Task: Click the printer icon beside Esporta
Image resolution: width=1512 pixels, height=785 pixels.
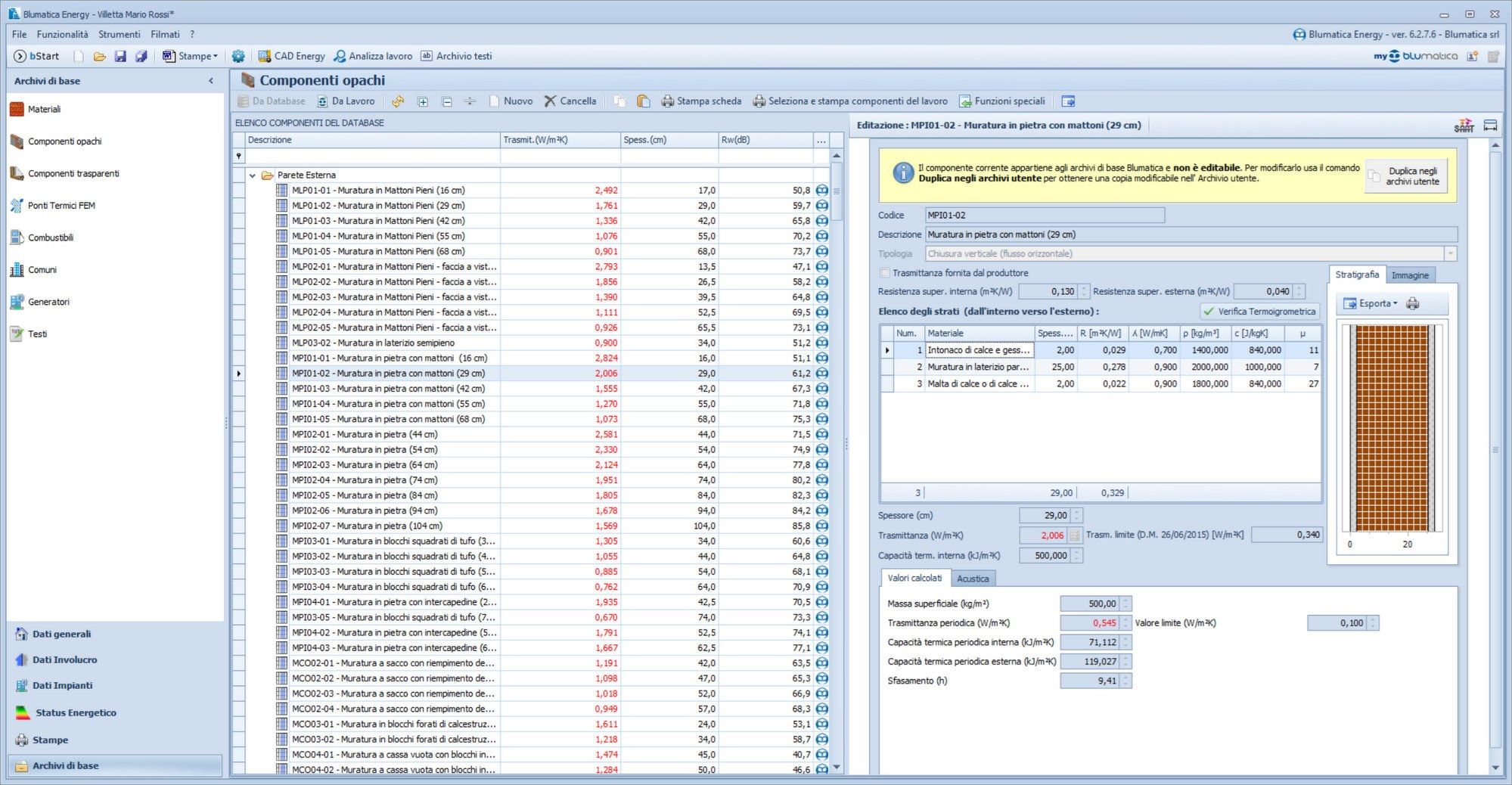Action: 1412,303
